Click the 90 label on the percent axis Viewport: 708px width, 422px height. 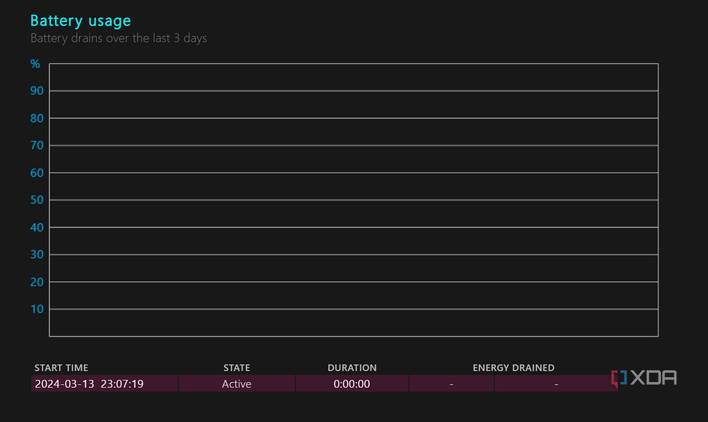tap(37, 91)
